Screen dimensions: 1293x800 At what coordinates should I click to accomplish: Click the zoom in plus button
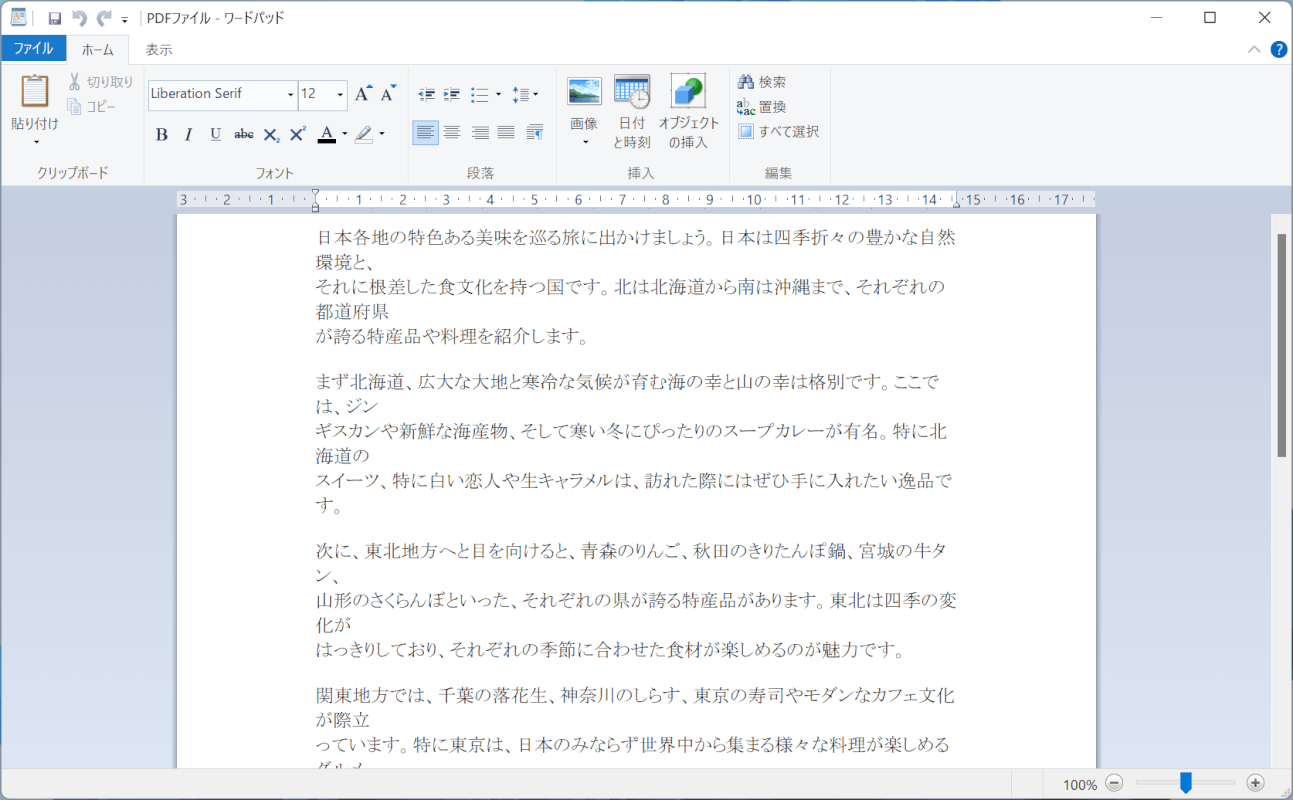point(1256,784)
